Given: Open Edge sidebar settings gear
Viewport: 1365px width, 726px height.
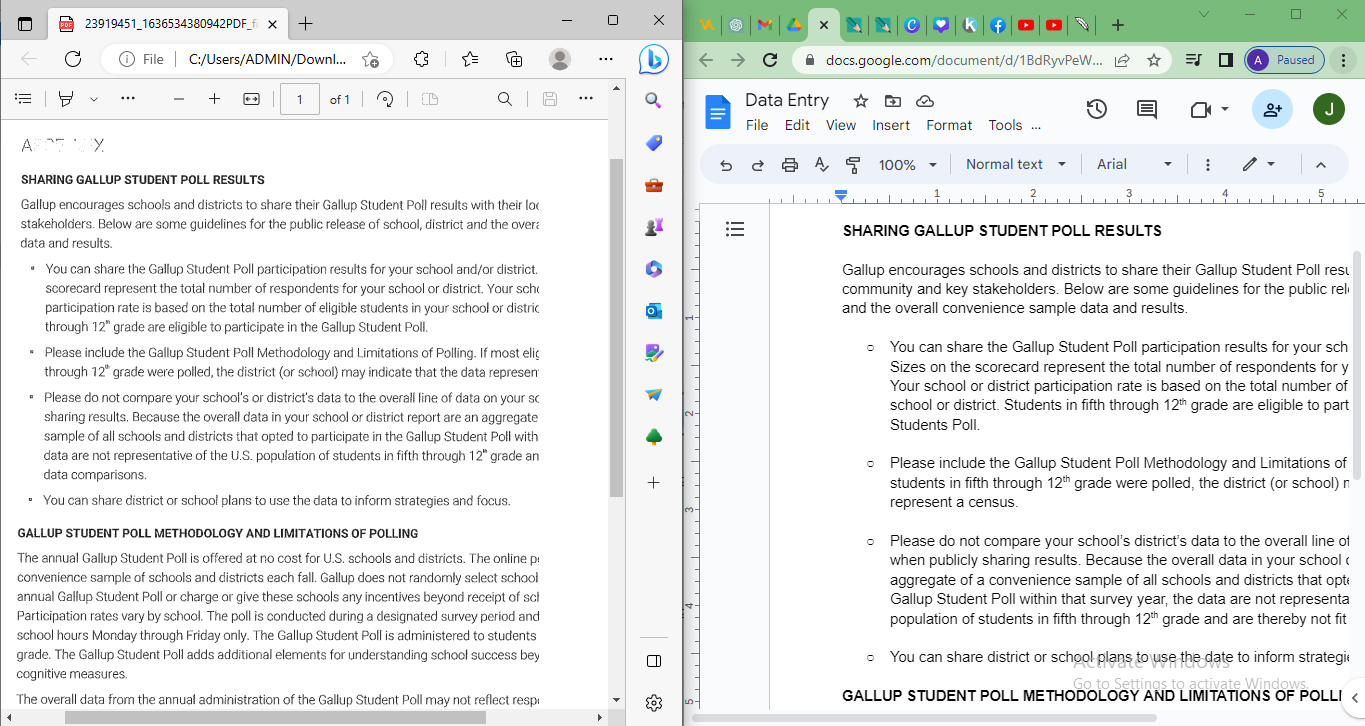Looking at the screenshot, I should [654, 703].
